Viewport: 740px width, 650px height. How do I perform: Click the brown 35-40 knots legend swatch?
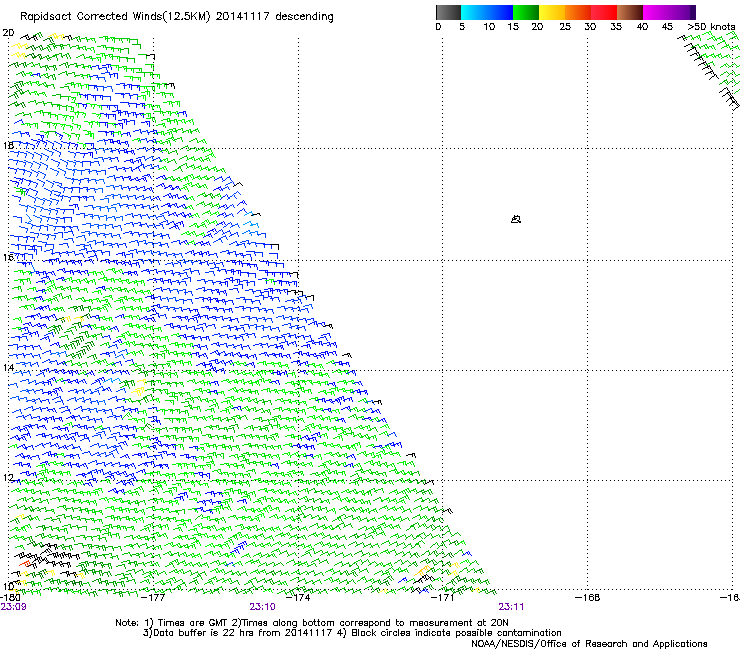[630, 12]
